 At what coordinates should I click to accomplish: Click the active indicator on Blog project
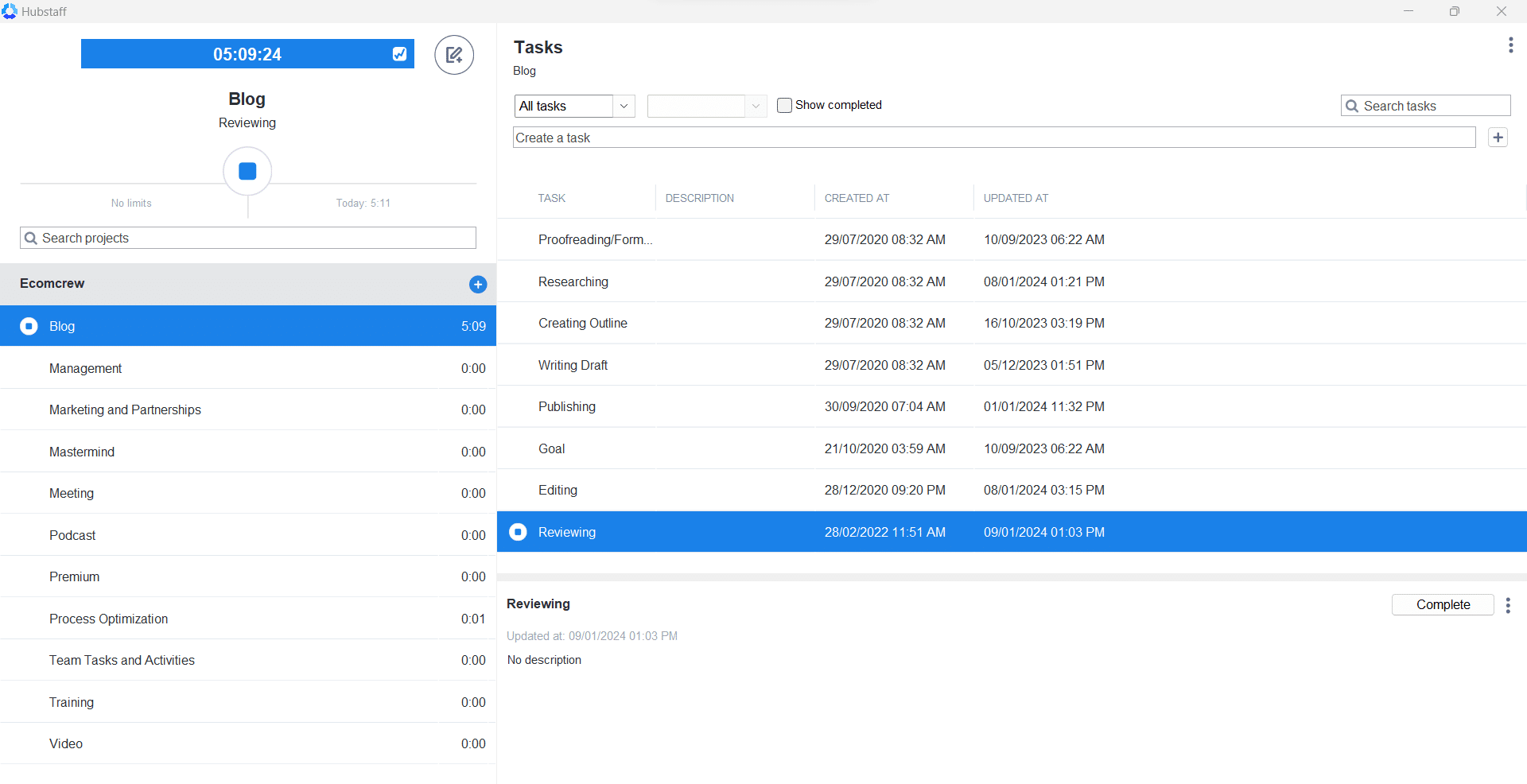point(29,326)
